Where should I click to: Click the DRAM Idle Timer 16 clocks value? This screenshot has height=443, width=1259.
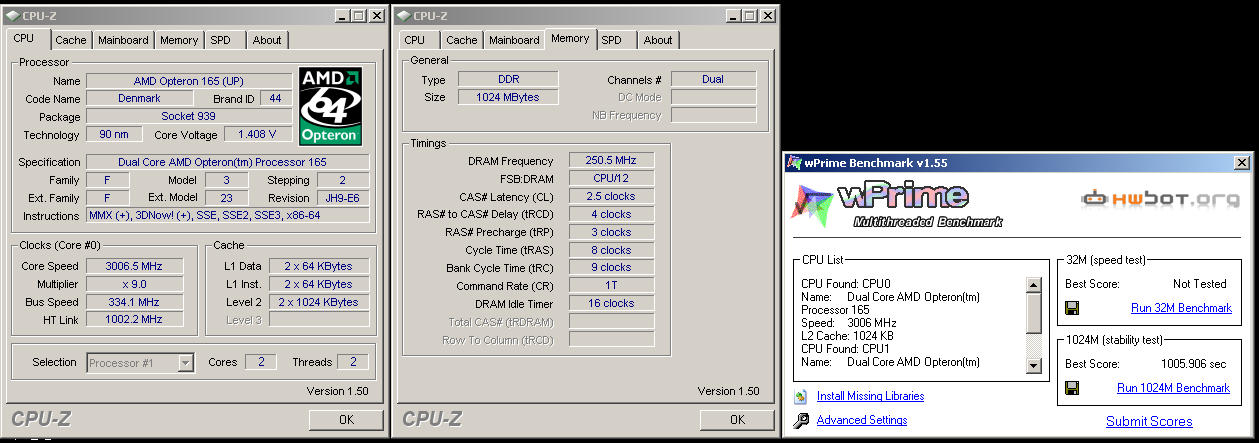pyautogui.click(x=611, y=303)
